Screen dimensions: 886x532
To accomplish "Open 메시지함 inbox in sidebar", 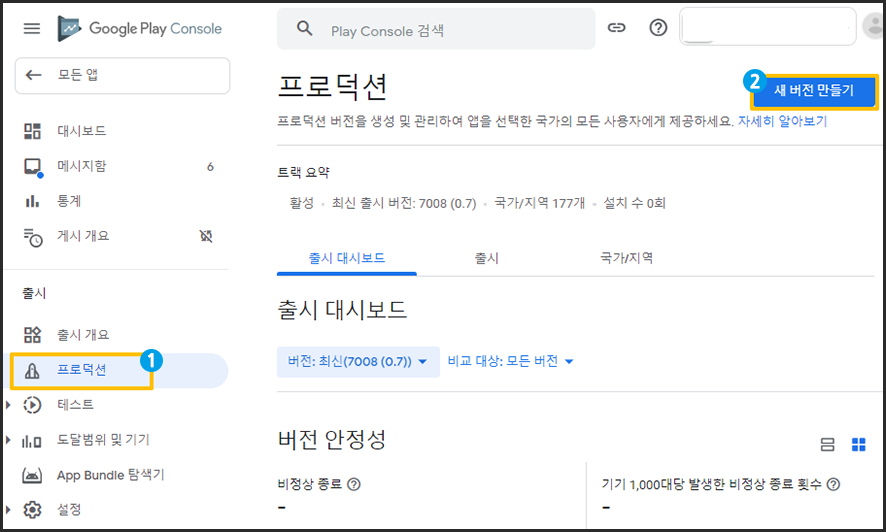I will tap(80, 166).
